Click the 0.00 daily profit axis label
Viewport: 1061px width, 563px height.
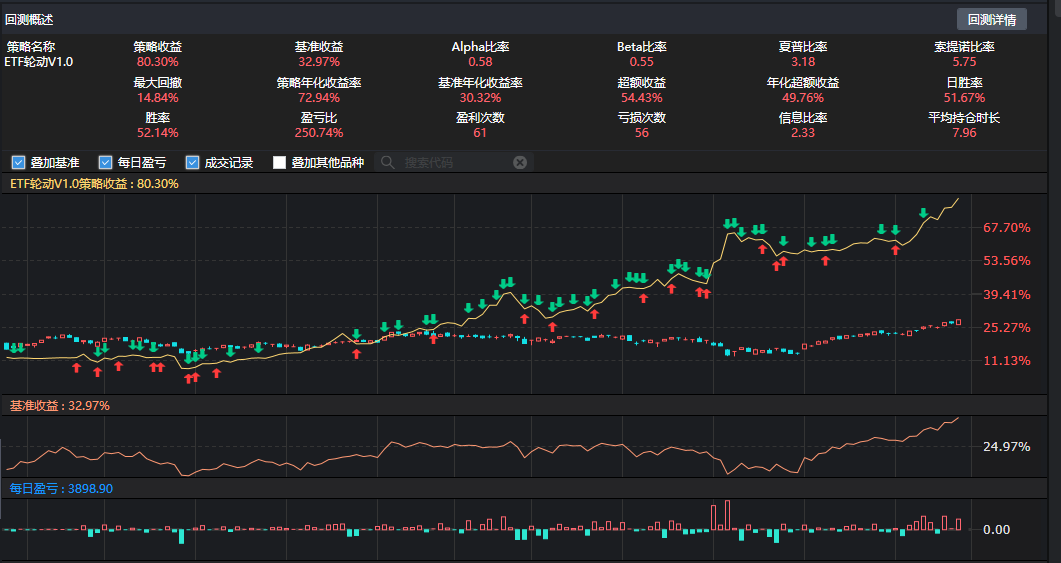tap(996, 529)
